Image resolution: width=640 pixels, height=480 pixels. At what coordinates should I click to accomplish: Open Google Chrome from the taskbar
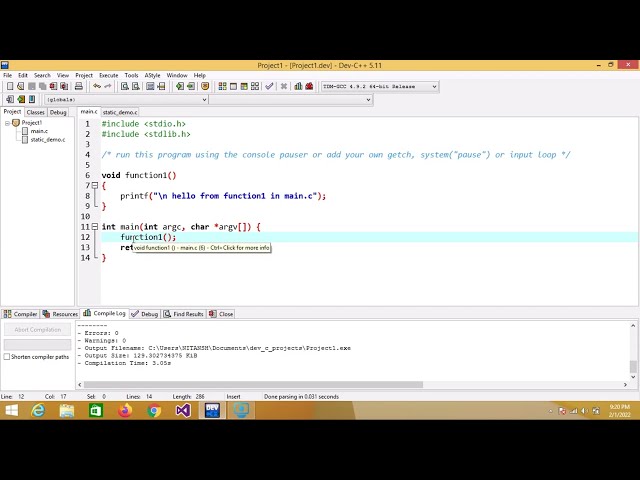(x=154, y=410)
